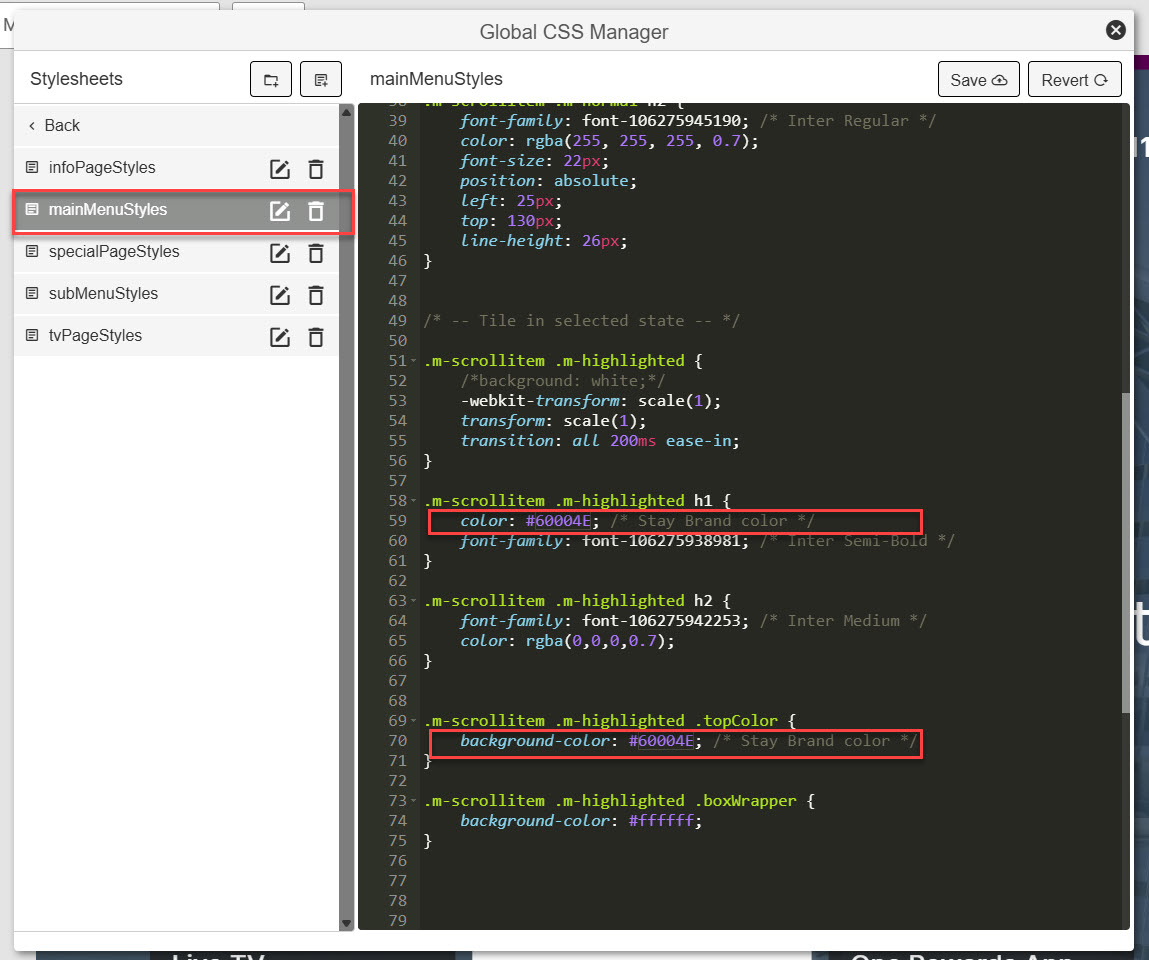Image resolution: width=1149 pixels, height=960 pixels.
Task: Fold the CSS rule at line 58
Action: [415, 501]
